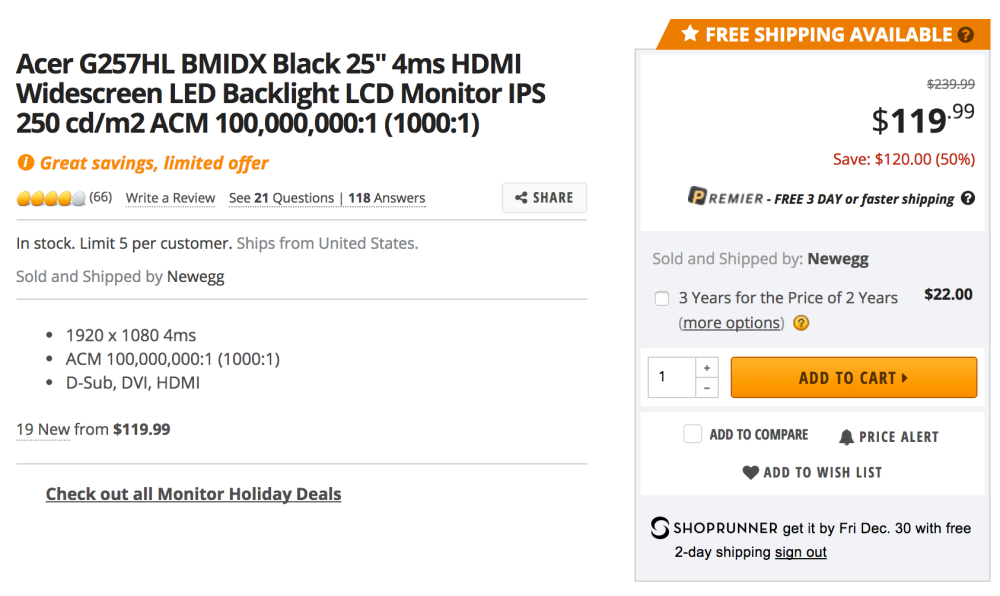Increase quantity with the plus stepper
Screen dimensions: 1000x596
pyautogui.click(x=707, y=368)
